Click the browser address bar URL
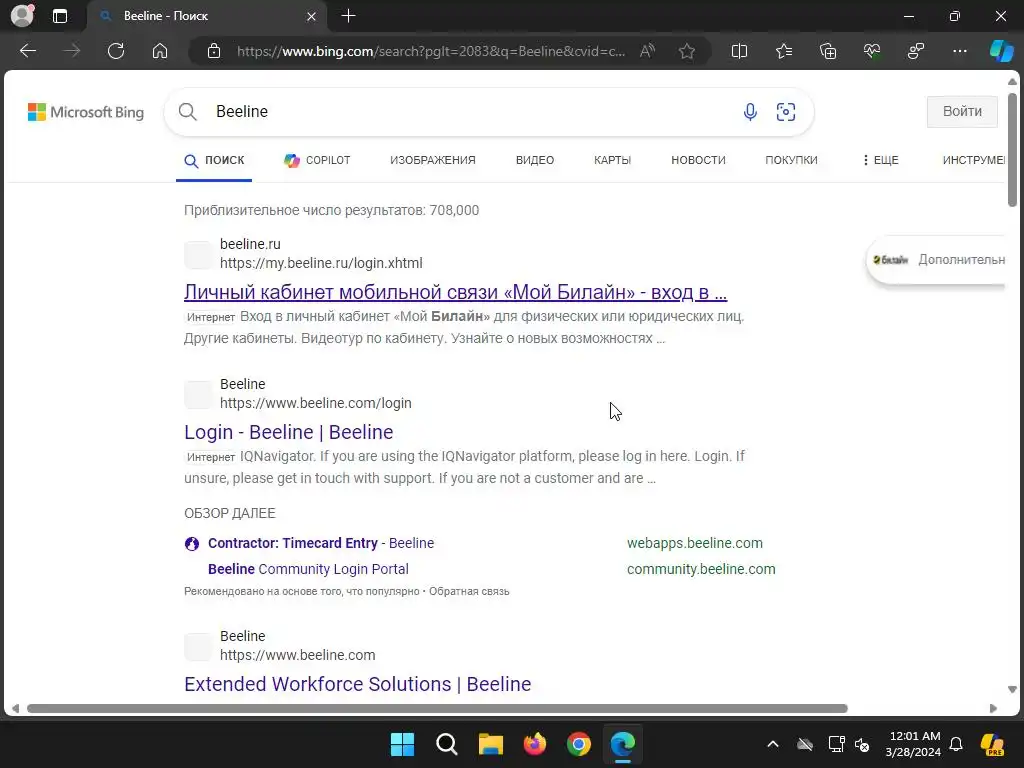1024x768 pixels. pos(431,51)
